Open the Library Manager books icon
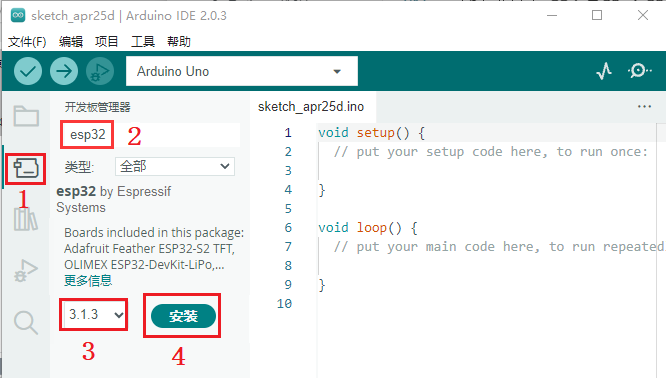This screenshot has width=666, height=378. pyautogui.click(x=26, y=219)
